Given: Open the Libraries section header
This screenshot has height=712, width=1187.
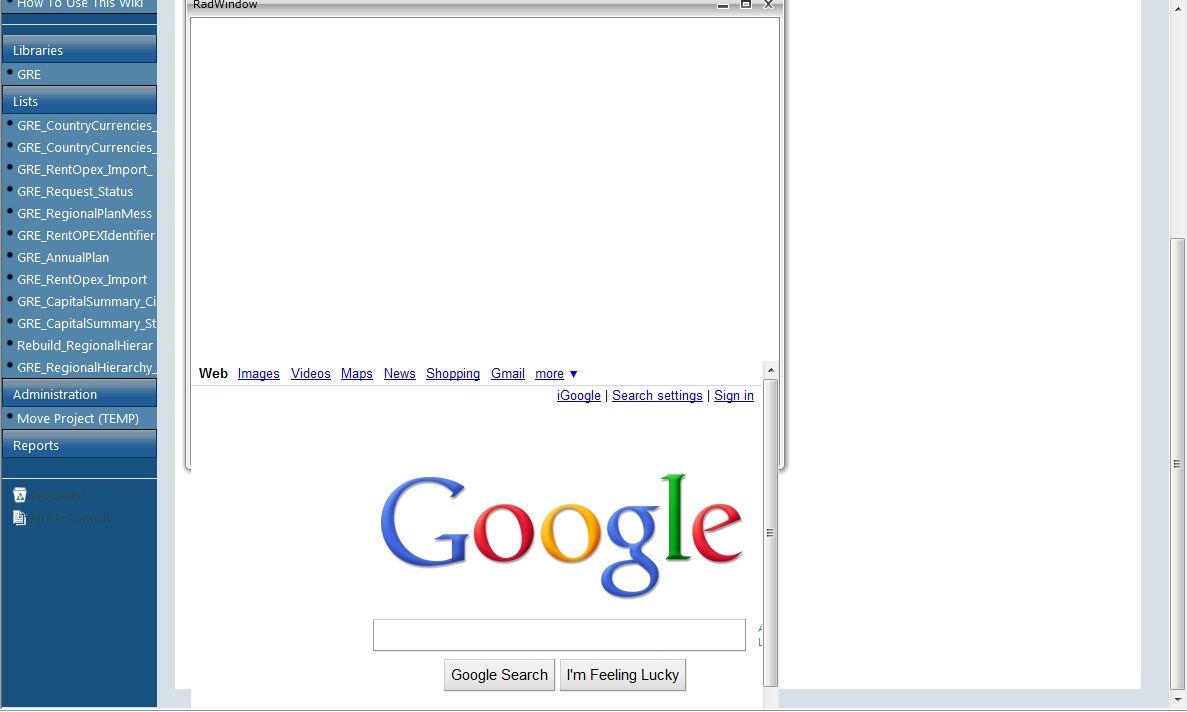Looking at the screenshot, I should [x=79, y=50].
